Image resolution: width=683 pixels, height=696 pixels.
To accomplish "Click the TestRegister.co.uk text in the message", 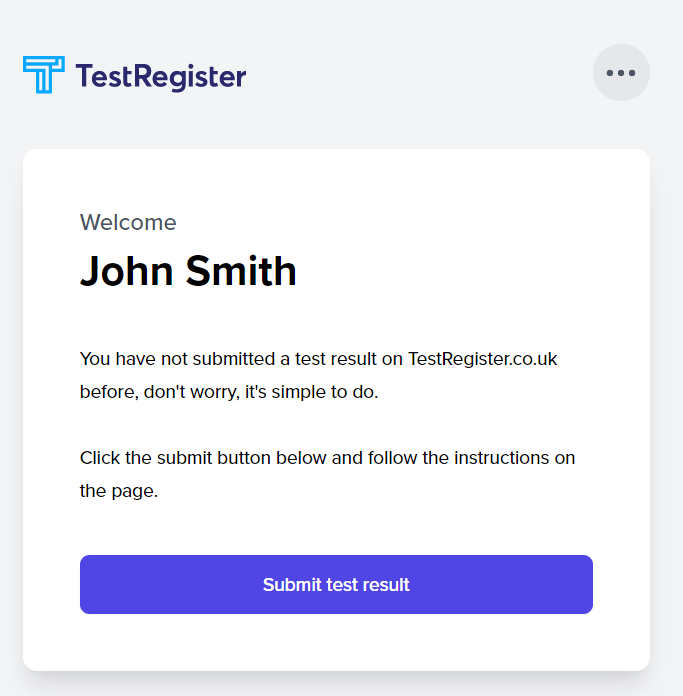I will tap(482, 359).
